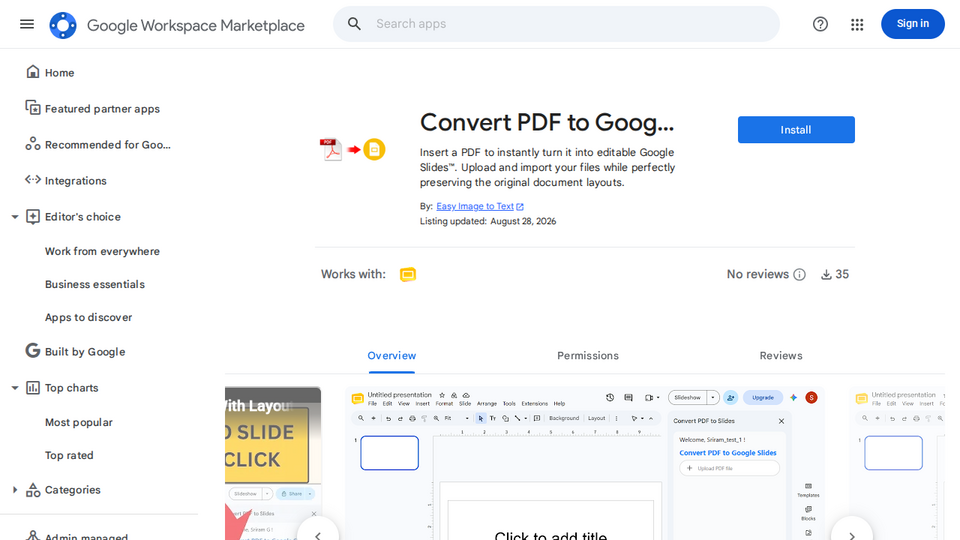Open the center Google Slides screenshot
This screenshot has width=960, height=540.
[x=585, y=463]
